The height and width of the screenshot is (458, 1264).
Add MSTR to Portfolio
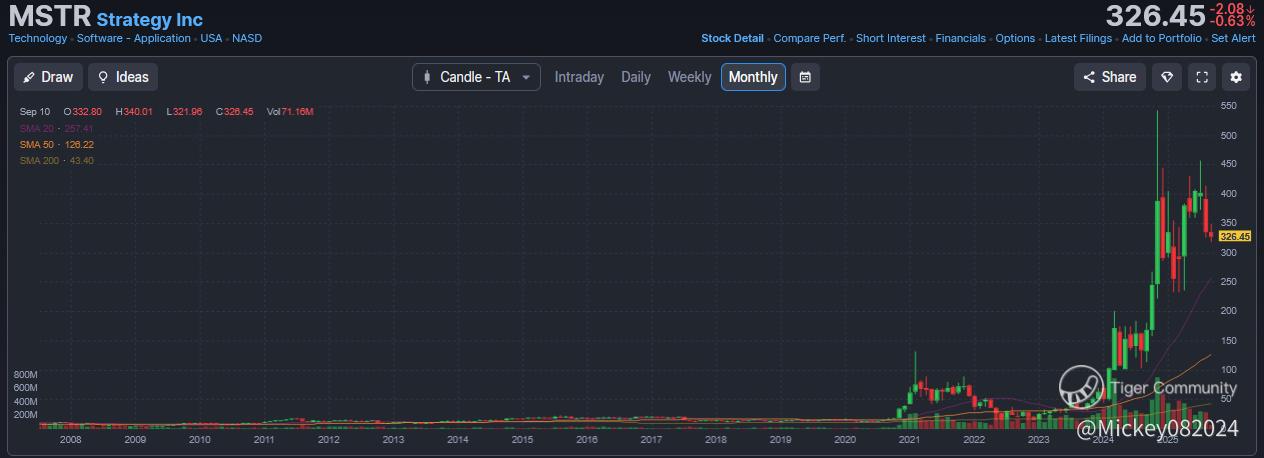tap(1162, 38)
